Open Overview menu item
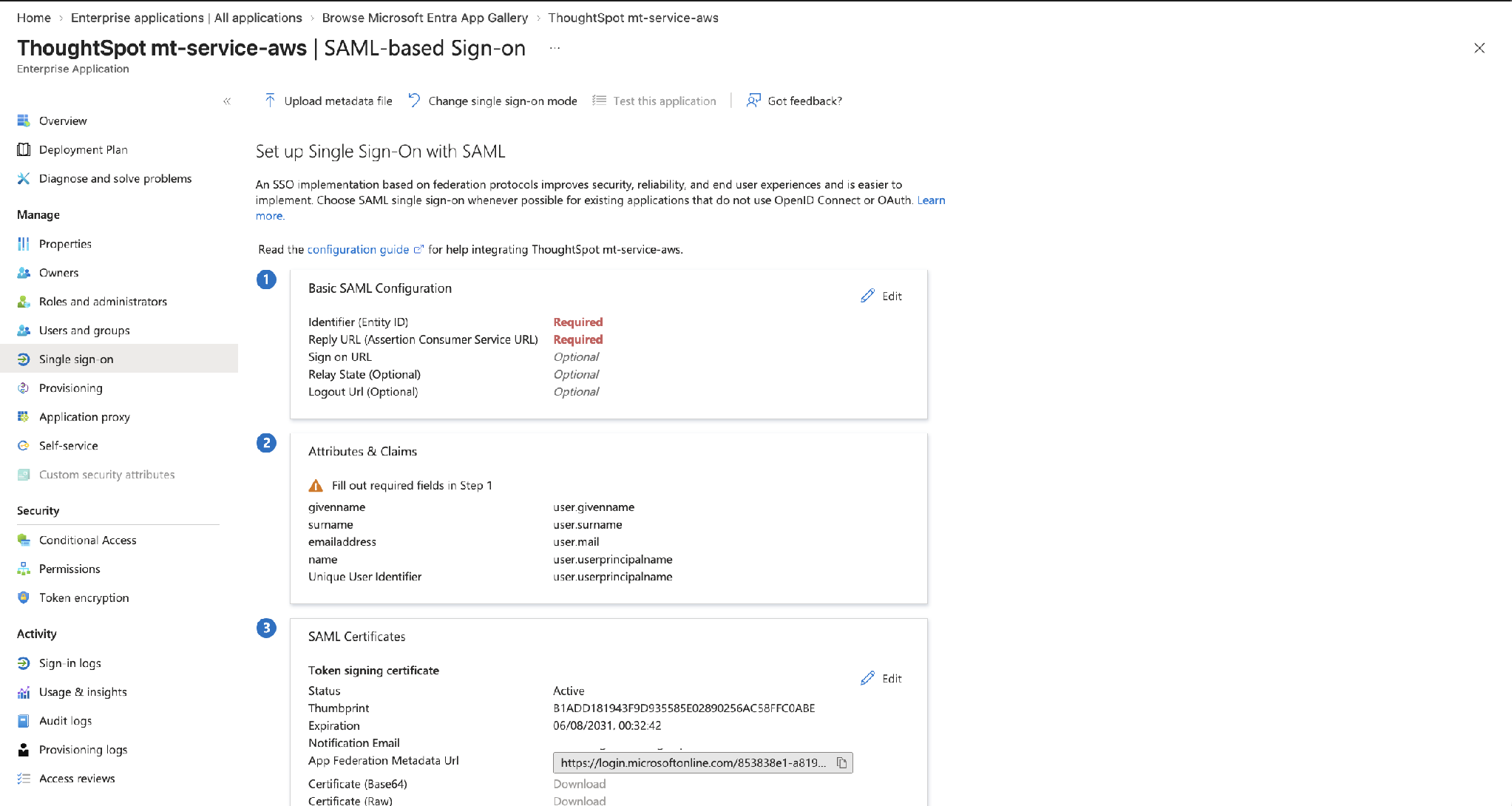 click(x=63, y=121)
